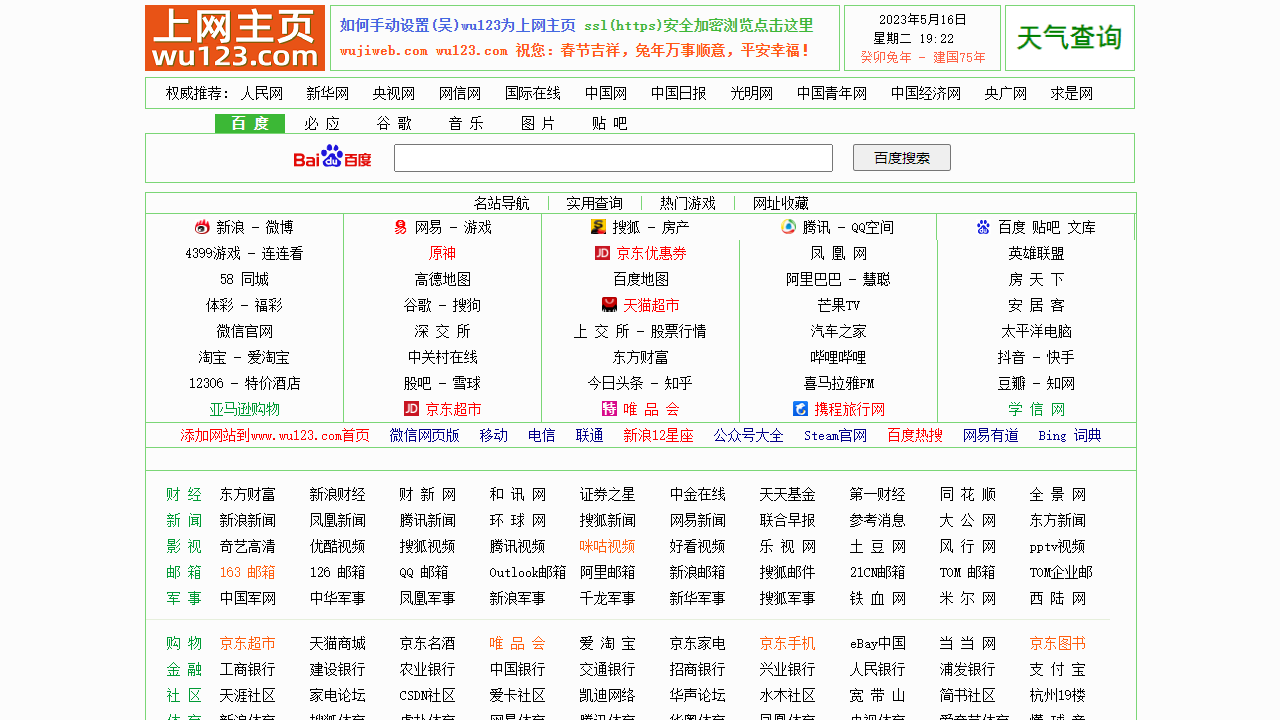Open the 原神 game link
Viewport: 1280px width, 720px height.
pos(442,253)
